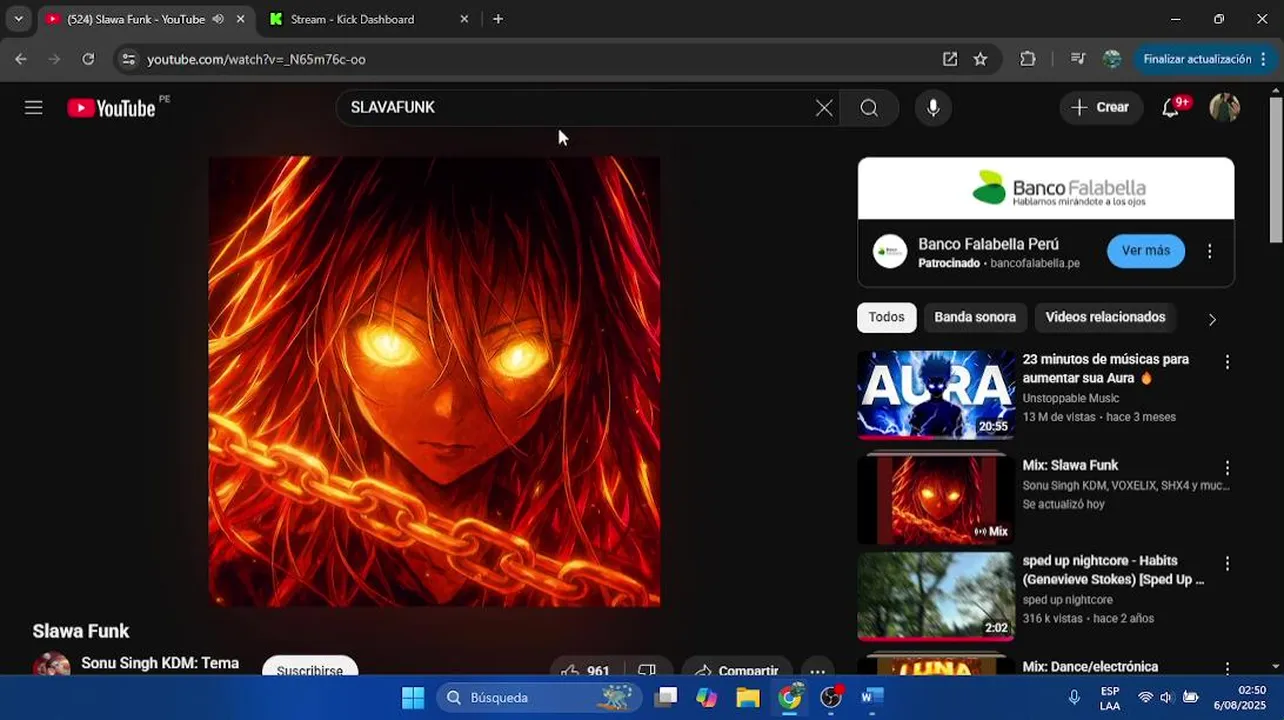
Task: Open the Chrome profile avatar
Action: (x=1112, y=59)
